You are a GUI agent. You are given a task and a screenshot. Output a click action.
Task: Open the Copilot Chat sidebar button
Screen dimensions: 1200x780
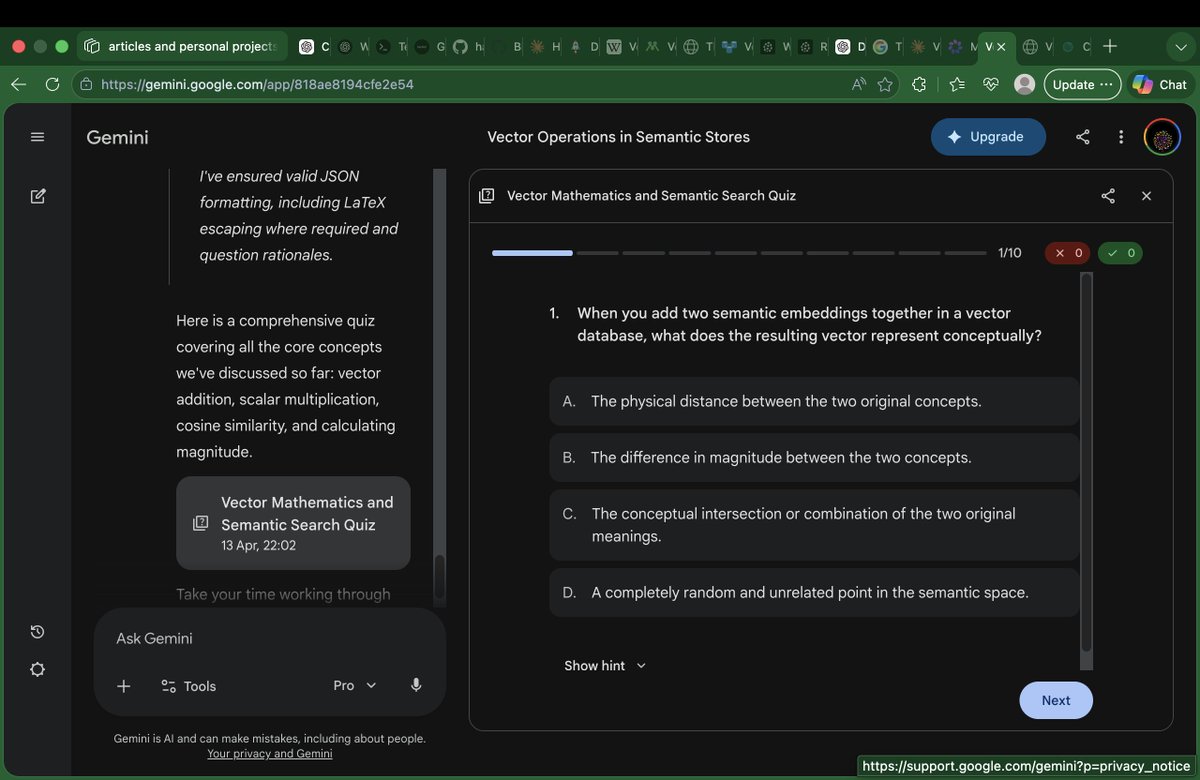coord(1160,85)
